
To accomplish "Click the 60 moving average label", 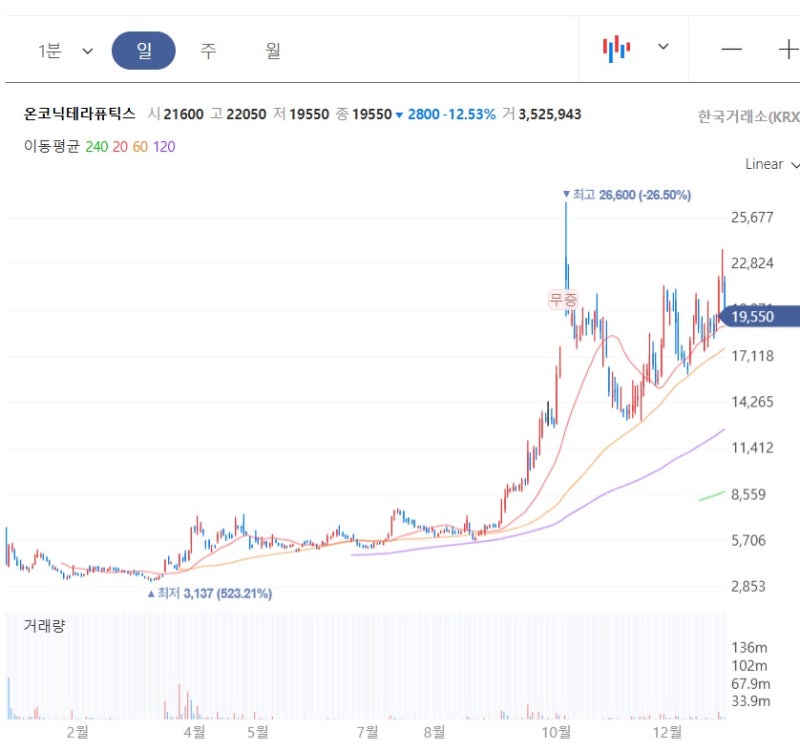I will (140, 147).
